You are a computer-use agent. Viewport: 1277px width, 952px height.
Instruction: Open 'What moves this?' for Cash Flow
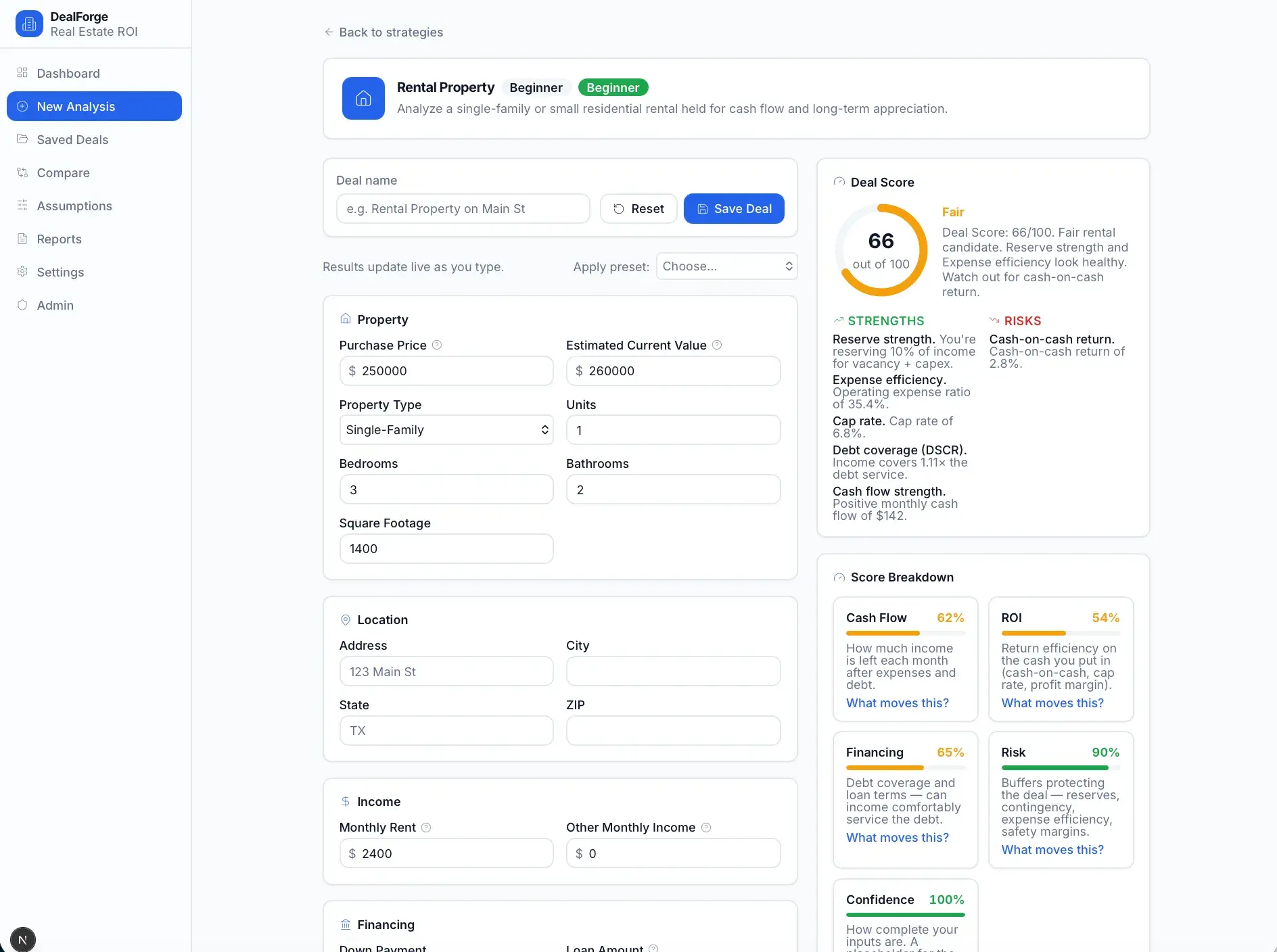[x=898, y=703]
